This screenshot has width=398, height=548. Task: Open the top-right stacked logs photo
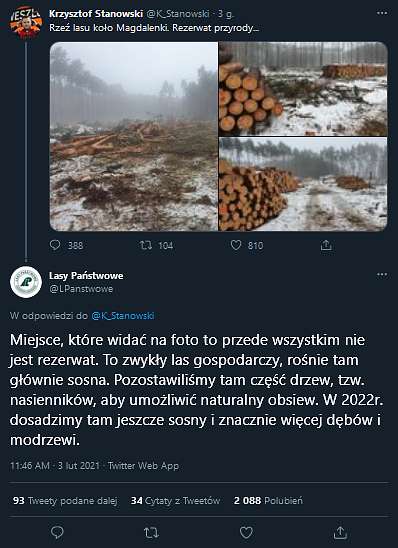pyautogui.click(x=303, y=89)
